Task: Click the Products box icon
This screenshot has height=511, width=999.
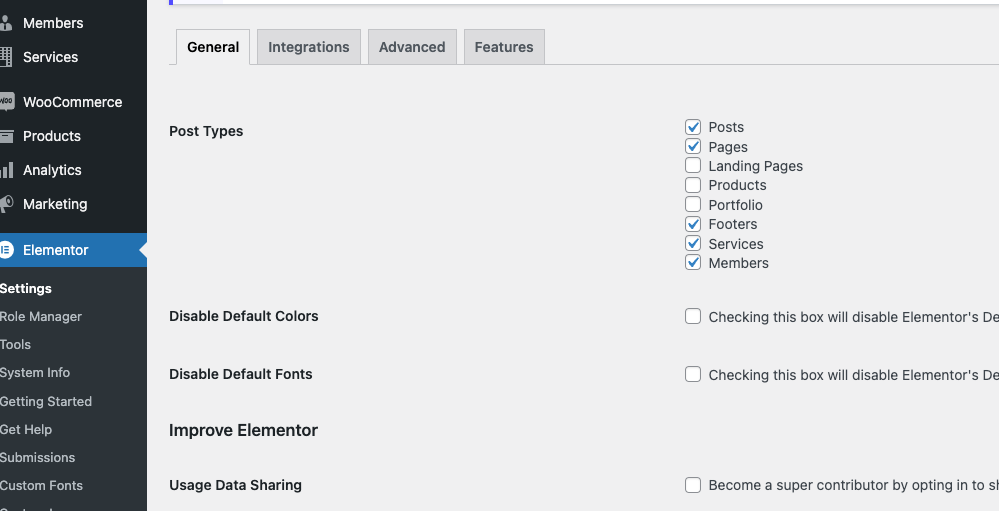Action: tap(6, 136)
